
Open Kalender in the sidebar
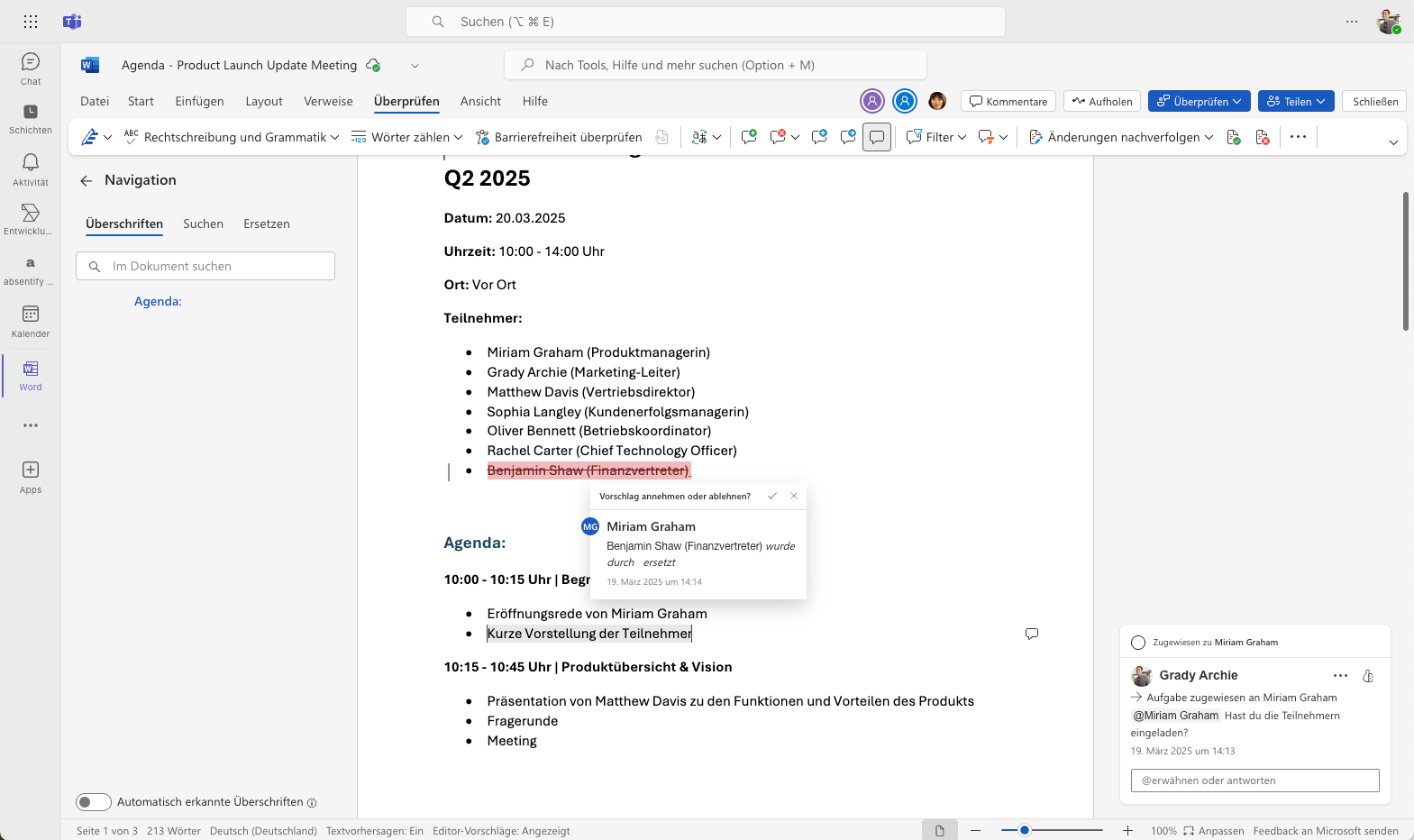point(31,322)
